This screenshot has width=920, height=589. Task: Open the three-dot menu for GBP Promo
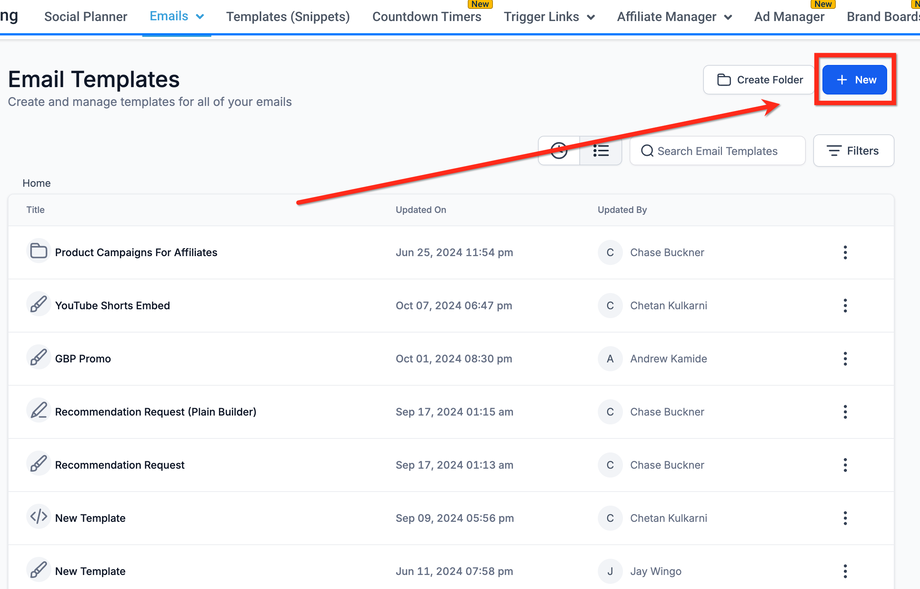click(x=845, y=359)
